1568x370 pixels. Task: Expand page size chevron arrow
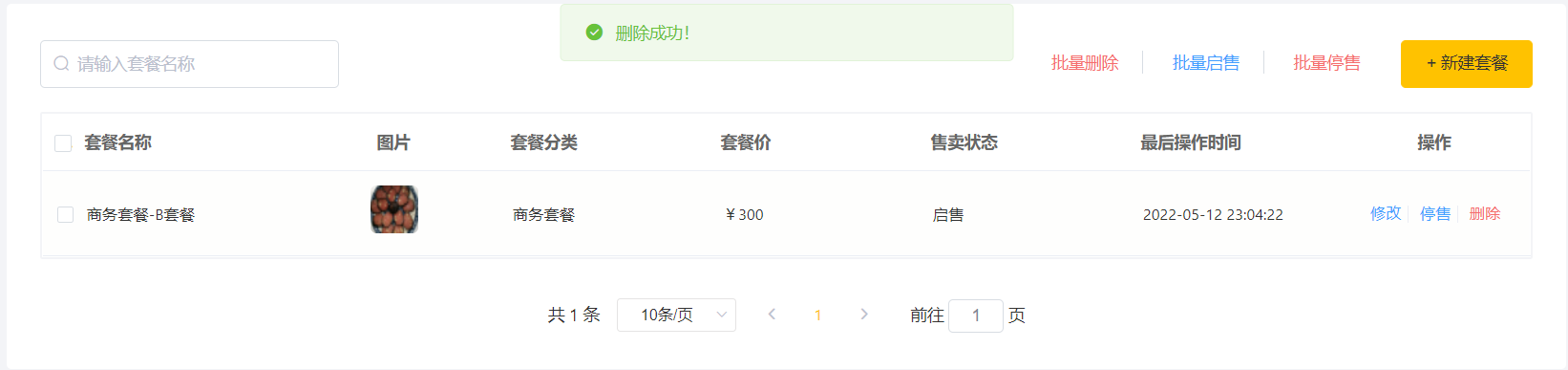(721, 315)
